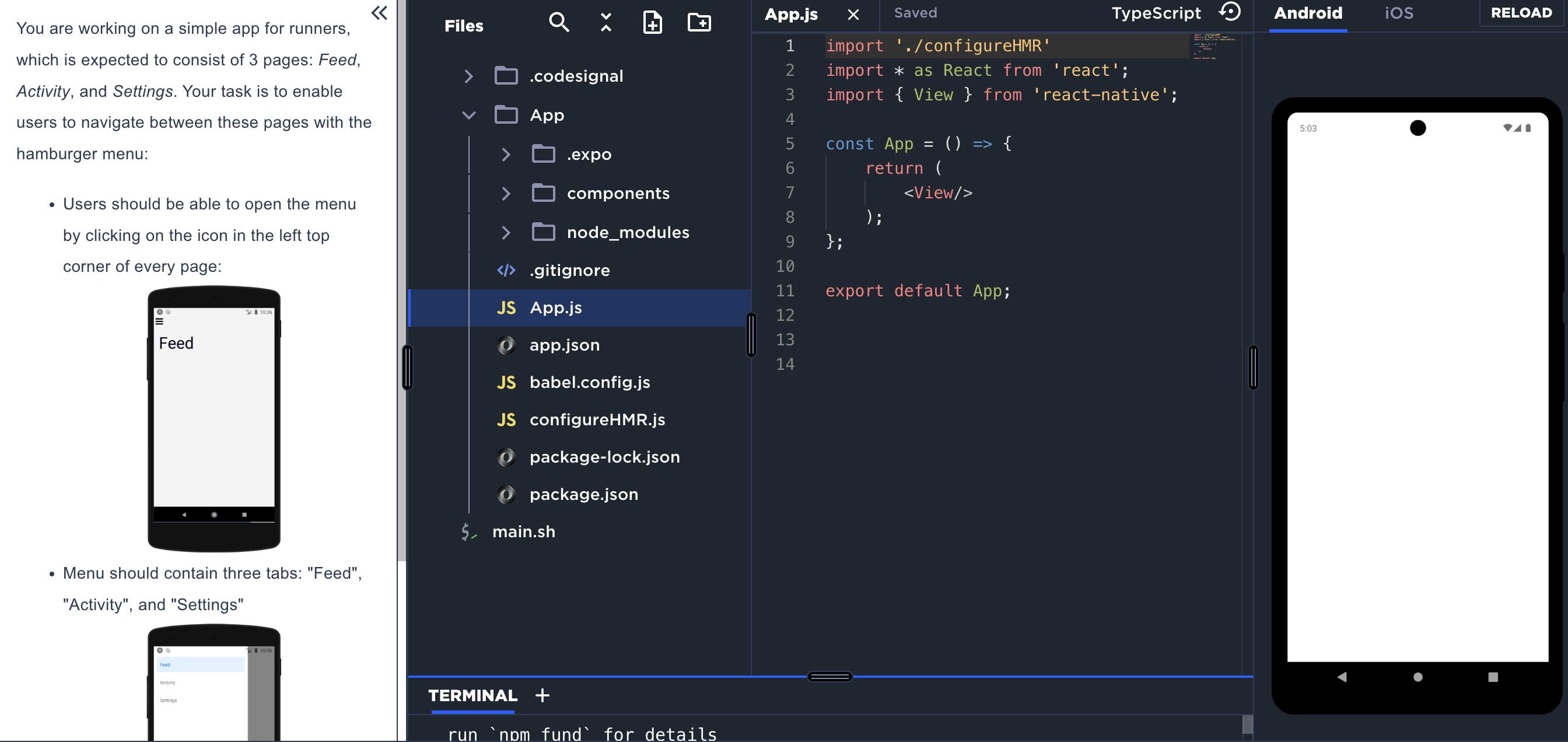Open the package.json file

583,494
